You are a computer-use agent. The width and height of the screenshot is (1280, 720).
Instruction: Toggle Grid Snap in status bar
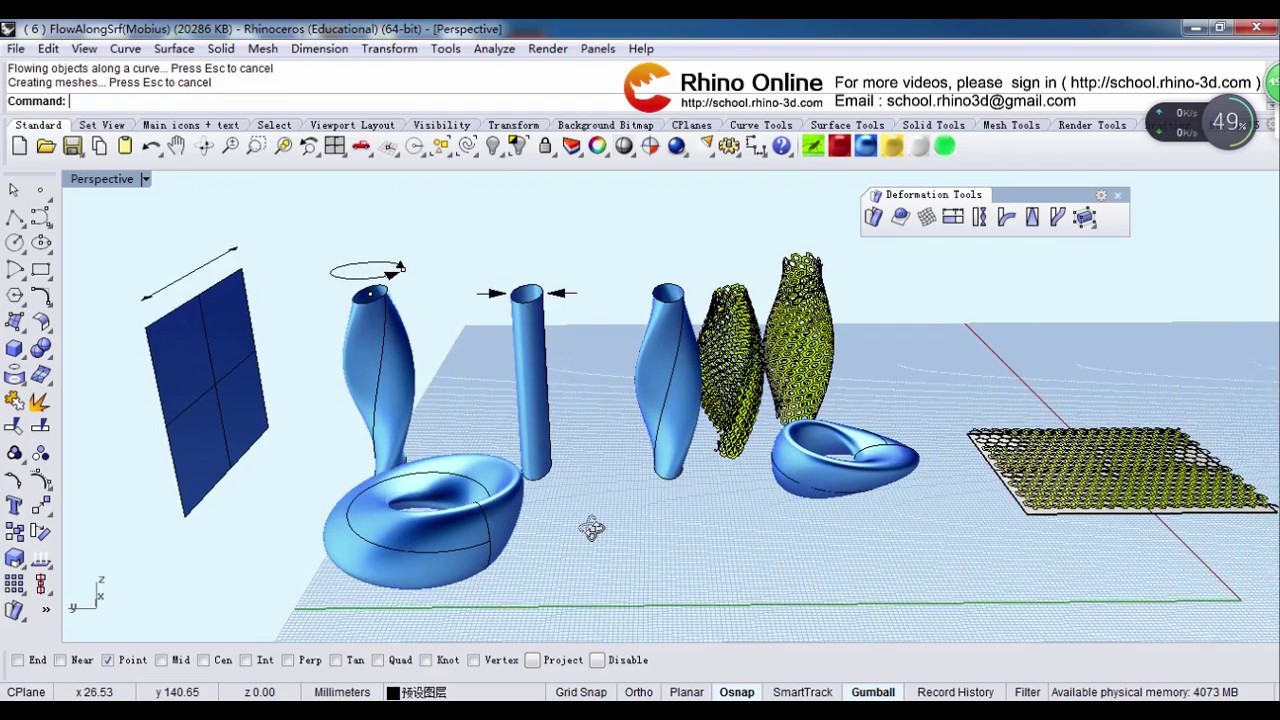pyautogui.click(x=581, y=692)
